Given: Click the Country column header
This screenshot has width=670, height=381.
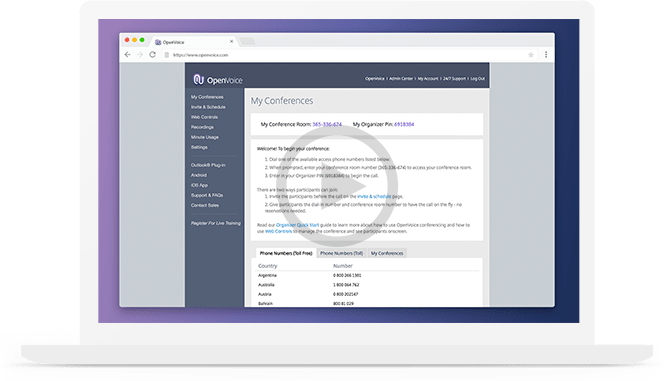Looking at the screenshot, I should 267,266.
